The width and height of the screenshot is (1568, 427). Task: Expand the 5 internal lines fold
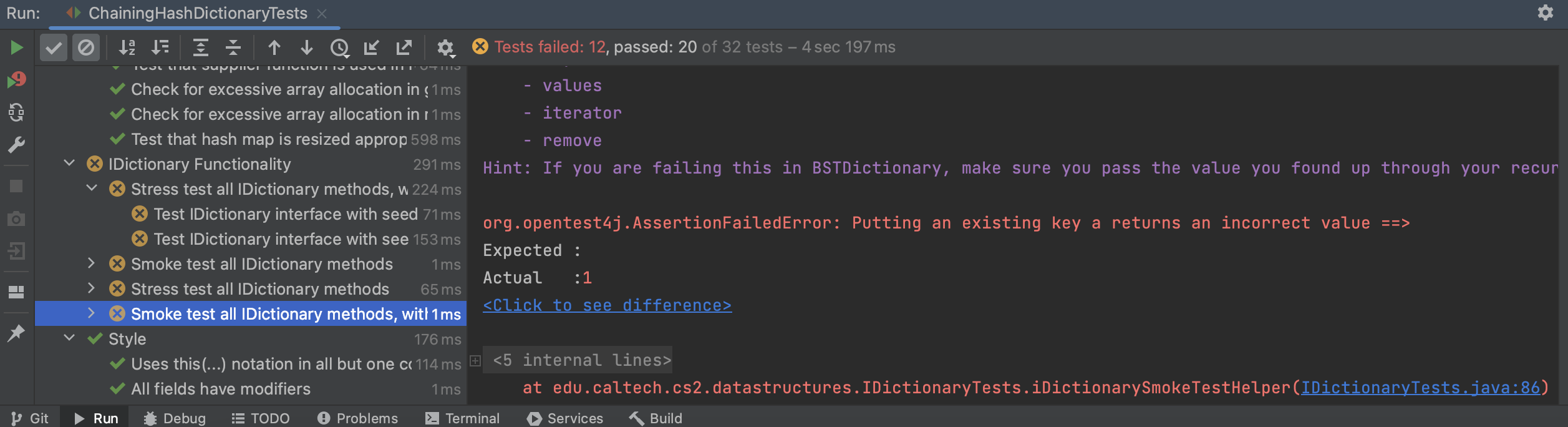(x=475, y=361)
